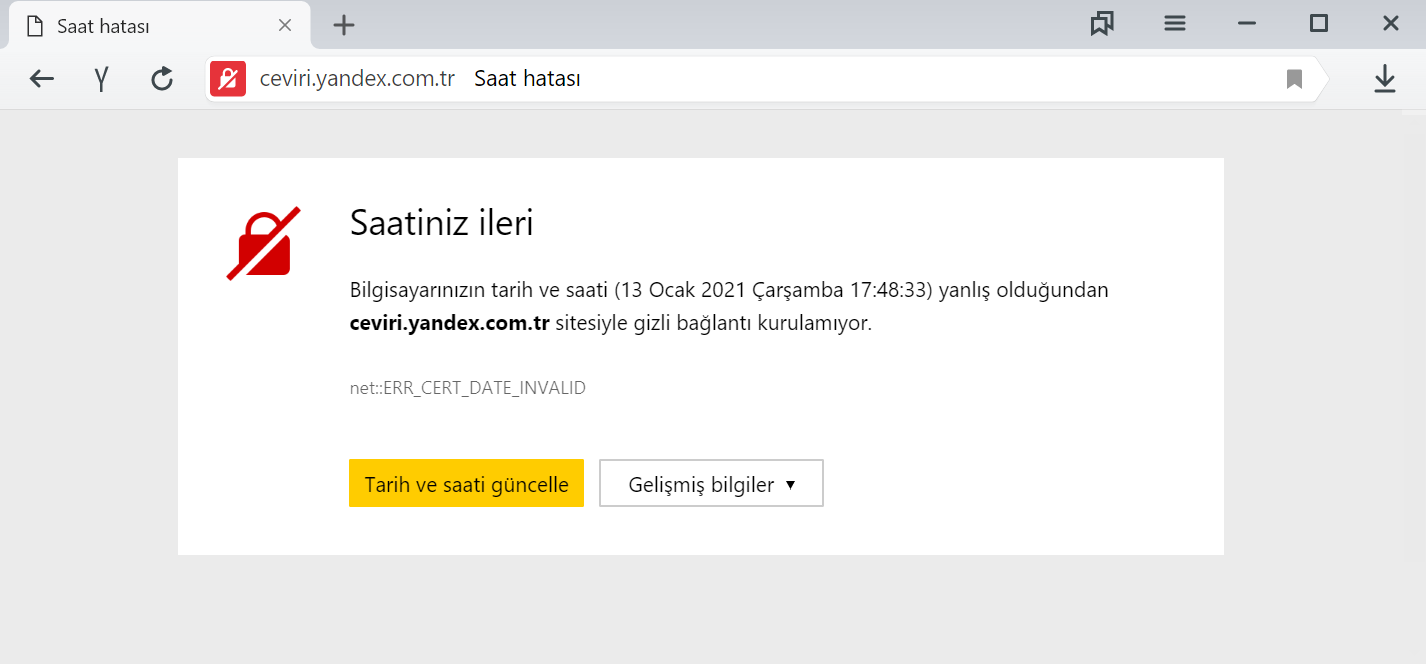
Task: Bookmark this page with the flag icon
Action: 1294,79
